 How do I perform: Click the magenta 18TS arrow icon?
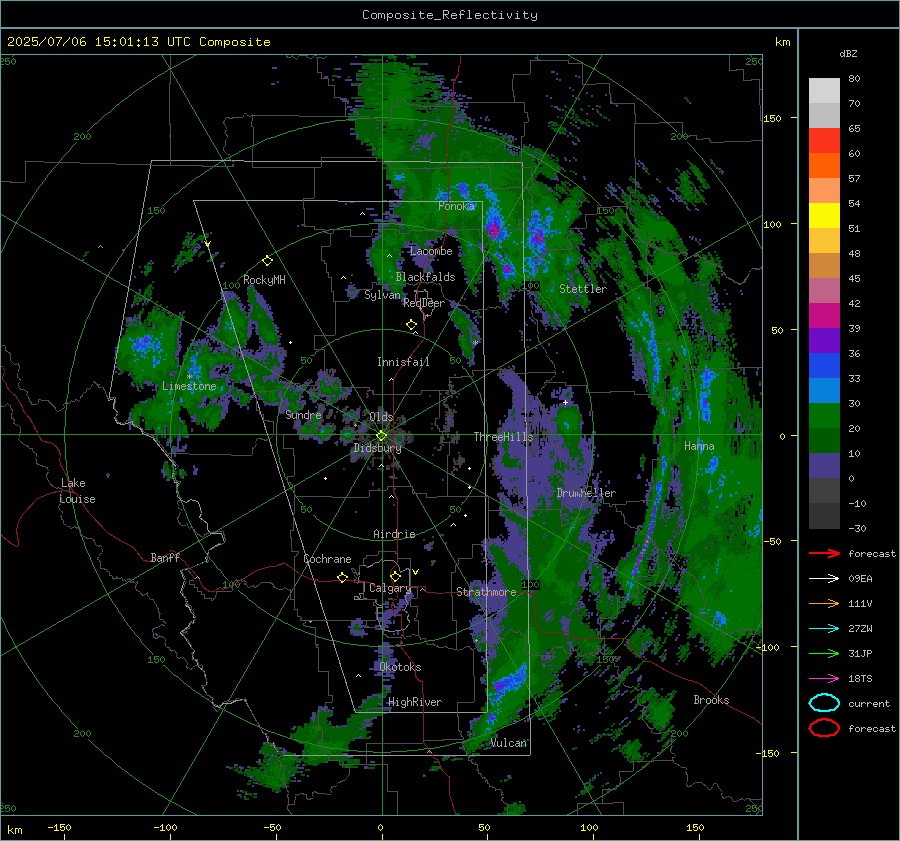(x=824, y=679)
